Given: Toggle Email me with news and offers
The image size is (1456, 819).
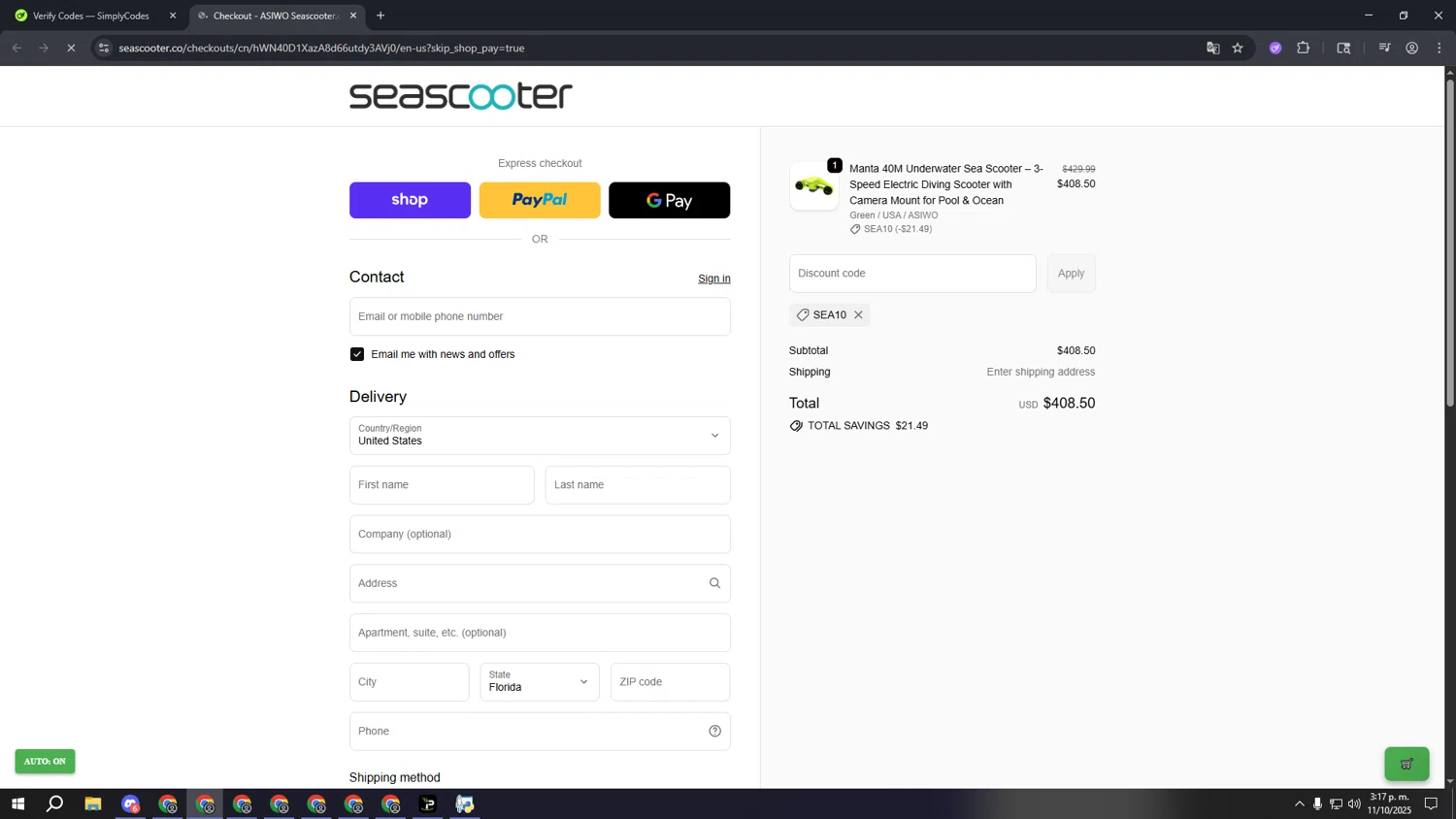Looking at the screenshot, I should (x=357, y=354).
